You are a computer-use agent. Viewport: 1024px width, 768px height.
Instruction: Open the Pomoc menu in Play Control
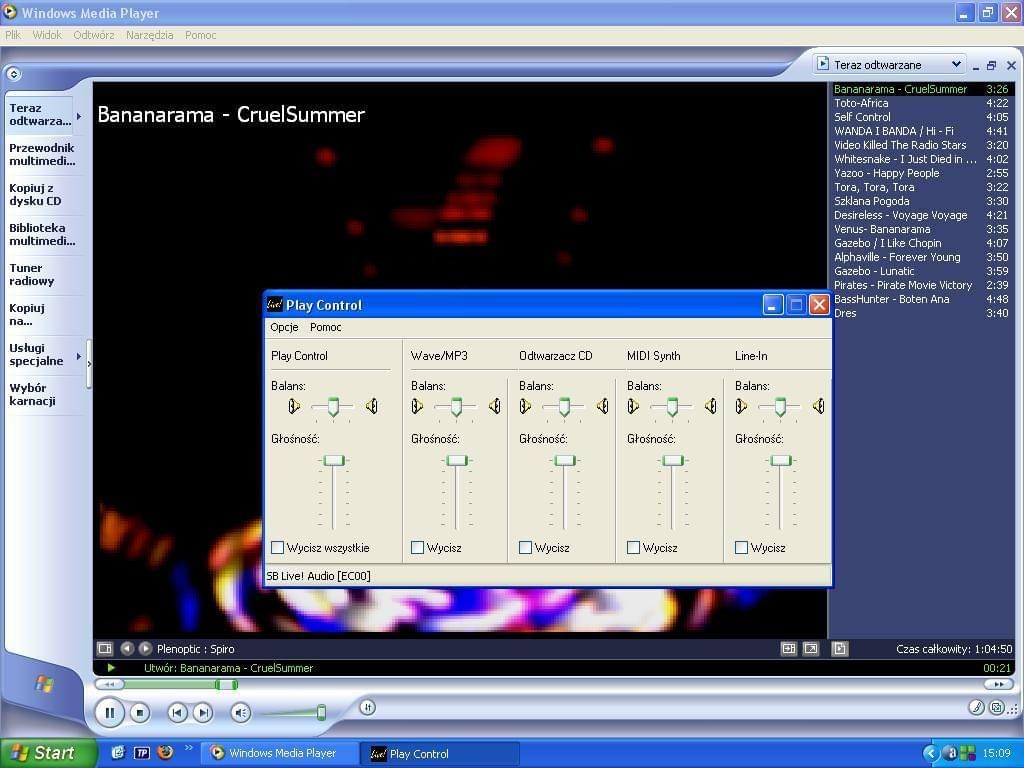coord(325,327)
